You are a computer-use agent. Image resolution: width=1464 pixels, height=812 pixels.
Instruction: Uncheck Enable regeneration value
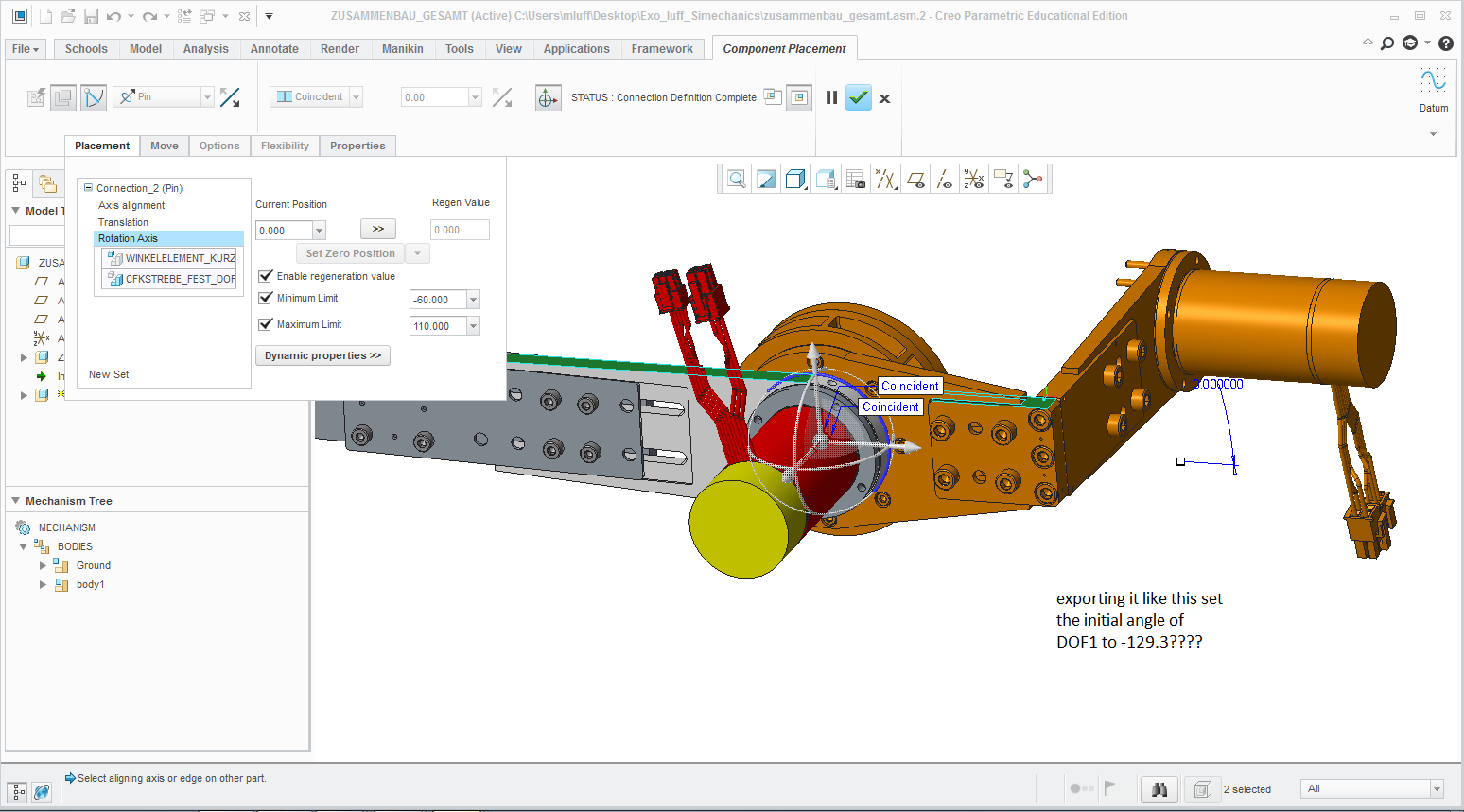coord(266,276)
